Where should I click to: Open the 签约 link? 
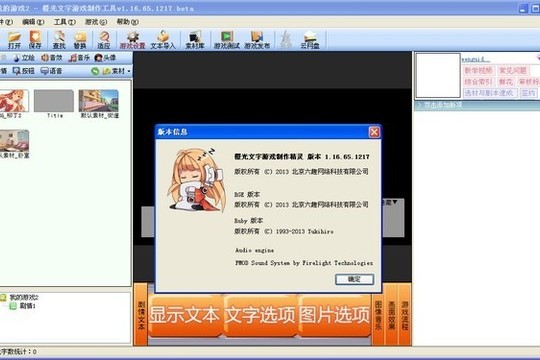528,93
